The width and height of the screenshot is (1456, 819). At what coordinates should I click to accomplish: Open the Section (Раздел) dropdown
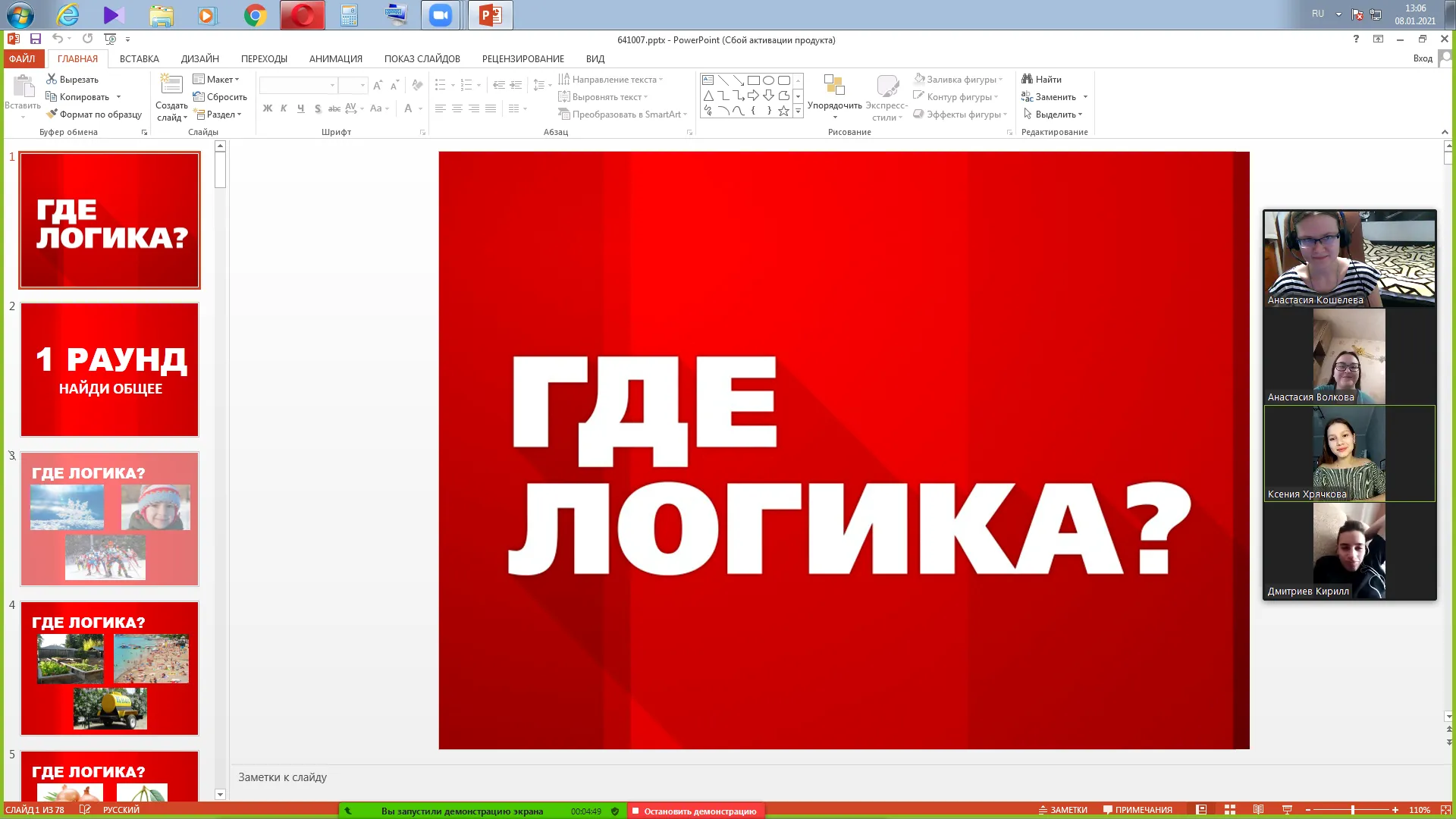click(218, 115)
